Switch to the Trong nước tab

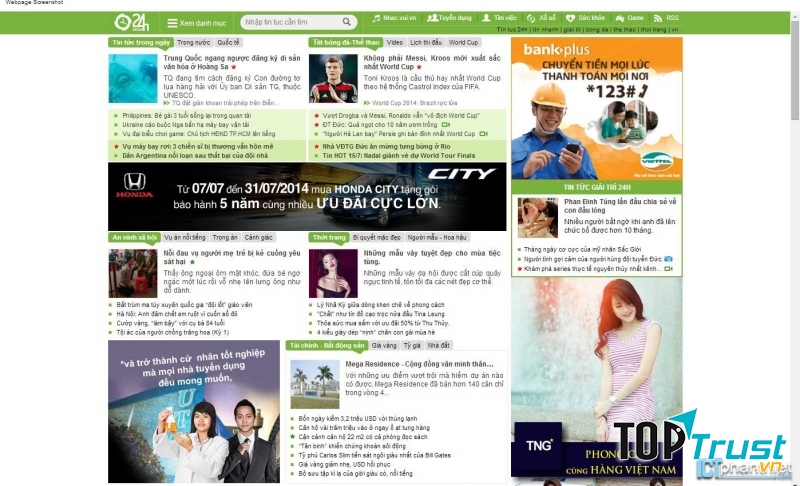coord(193,42)
